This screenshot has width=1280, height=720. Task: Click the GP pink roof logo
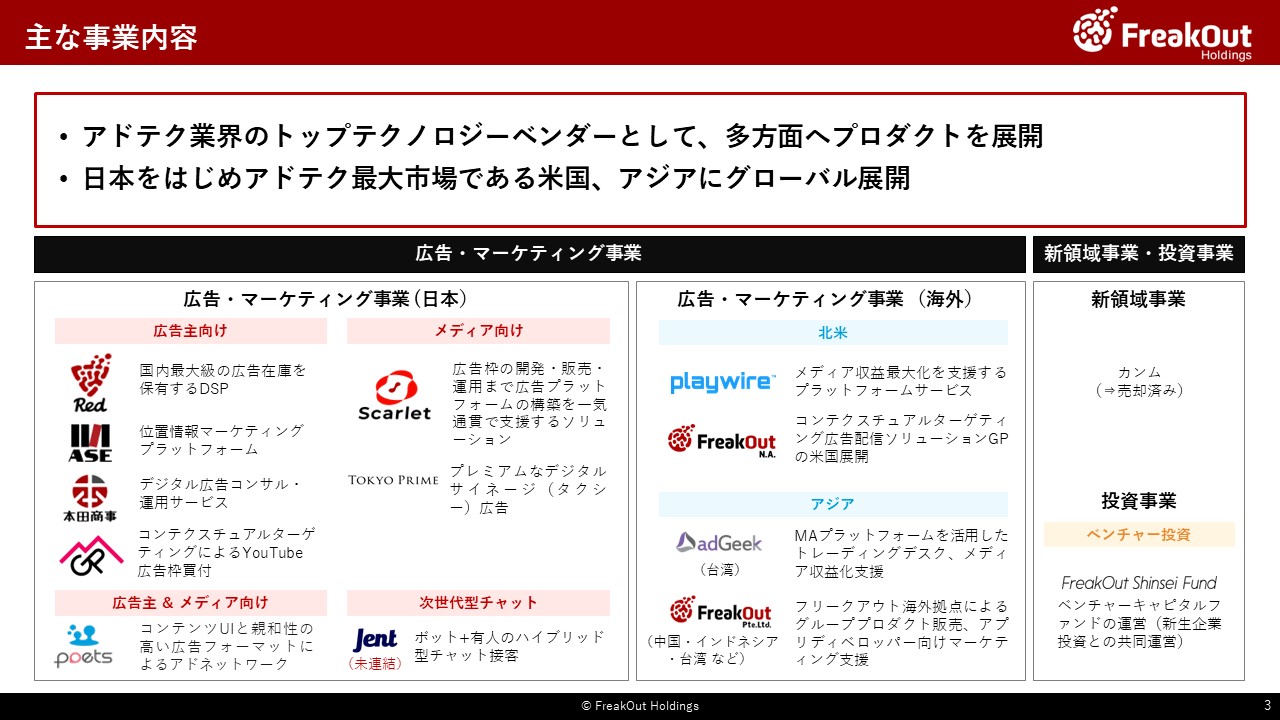click(90, 556)
